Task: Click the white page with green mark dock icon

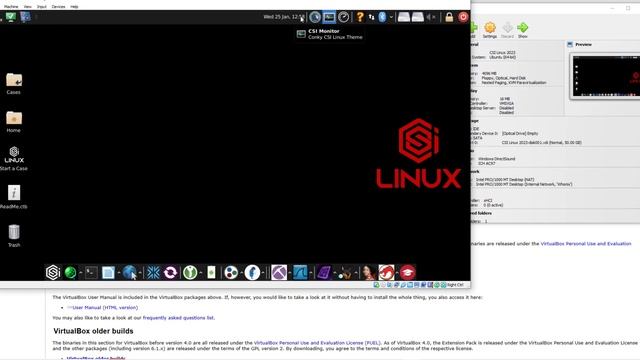Action: (x=211, y=272)
